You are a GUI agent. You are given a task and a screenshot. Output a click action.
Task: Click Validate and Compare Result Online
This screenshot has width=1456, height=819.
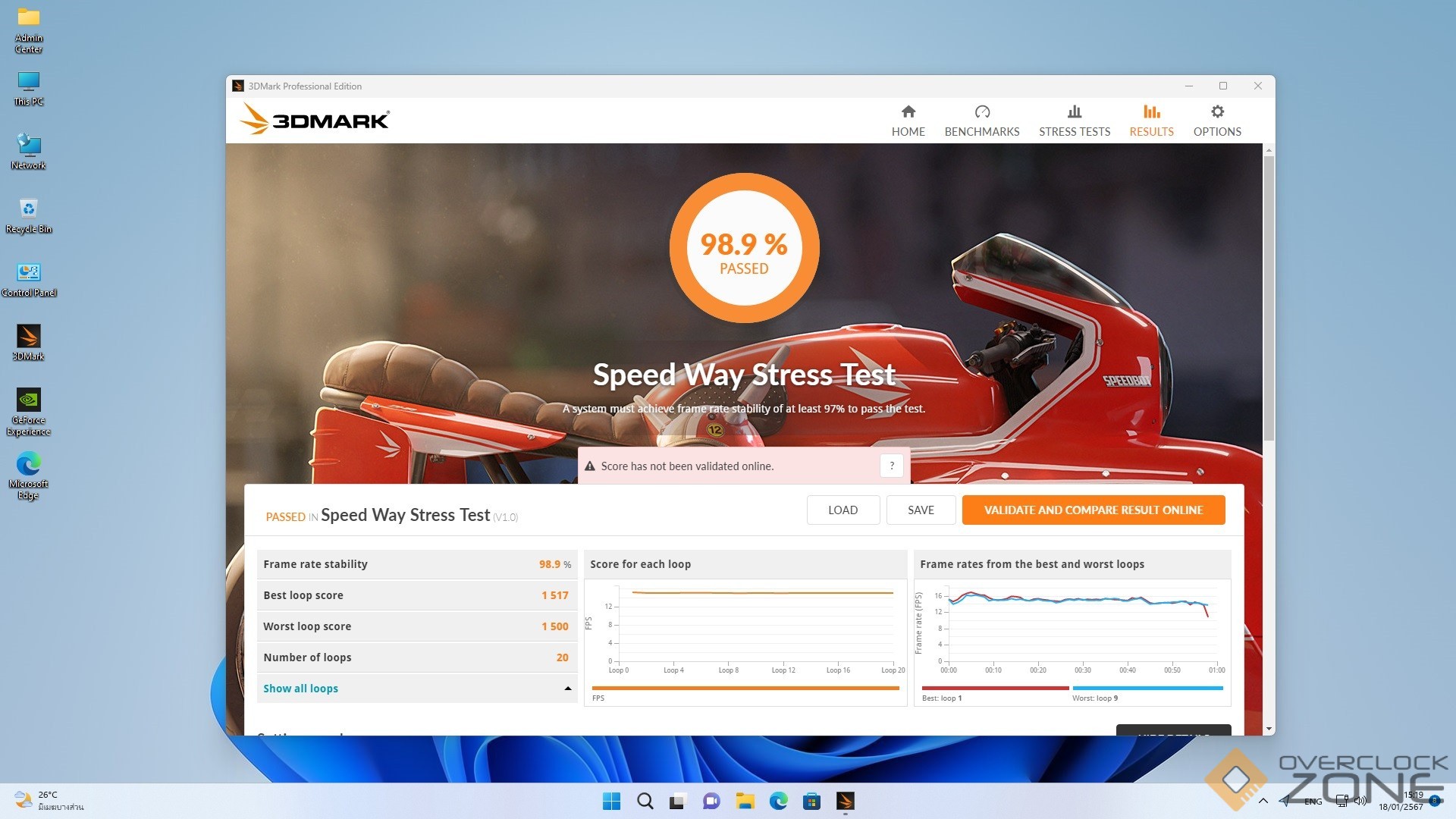pyautogui.click(x=1093, y=510)
